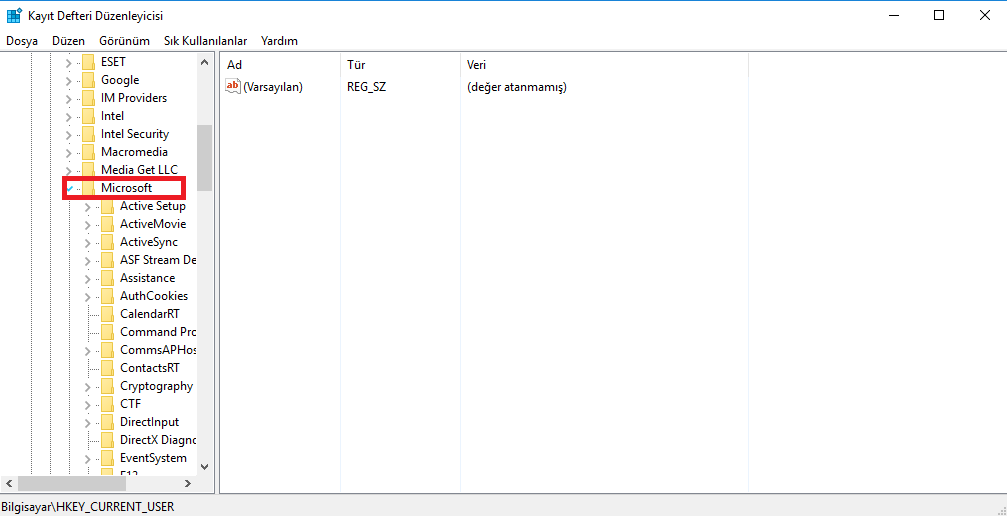Click the Registry Editor icon in title bar
Screen dimensions: 1007x516
(x=14, y=15)
